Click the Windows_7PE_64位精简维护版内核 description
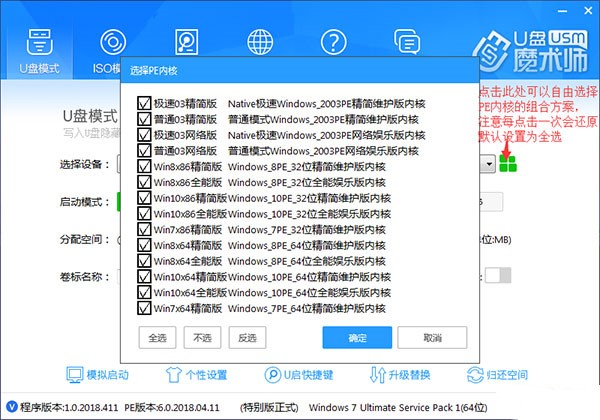Image resolution: width=600 pixels, height=420 pixels. 307,308
